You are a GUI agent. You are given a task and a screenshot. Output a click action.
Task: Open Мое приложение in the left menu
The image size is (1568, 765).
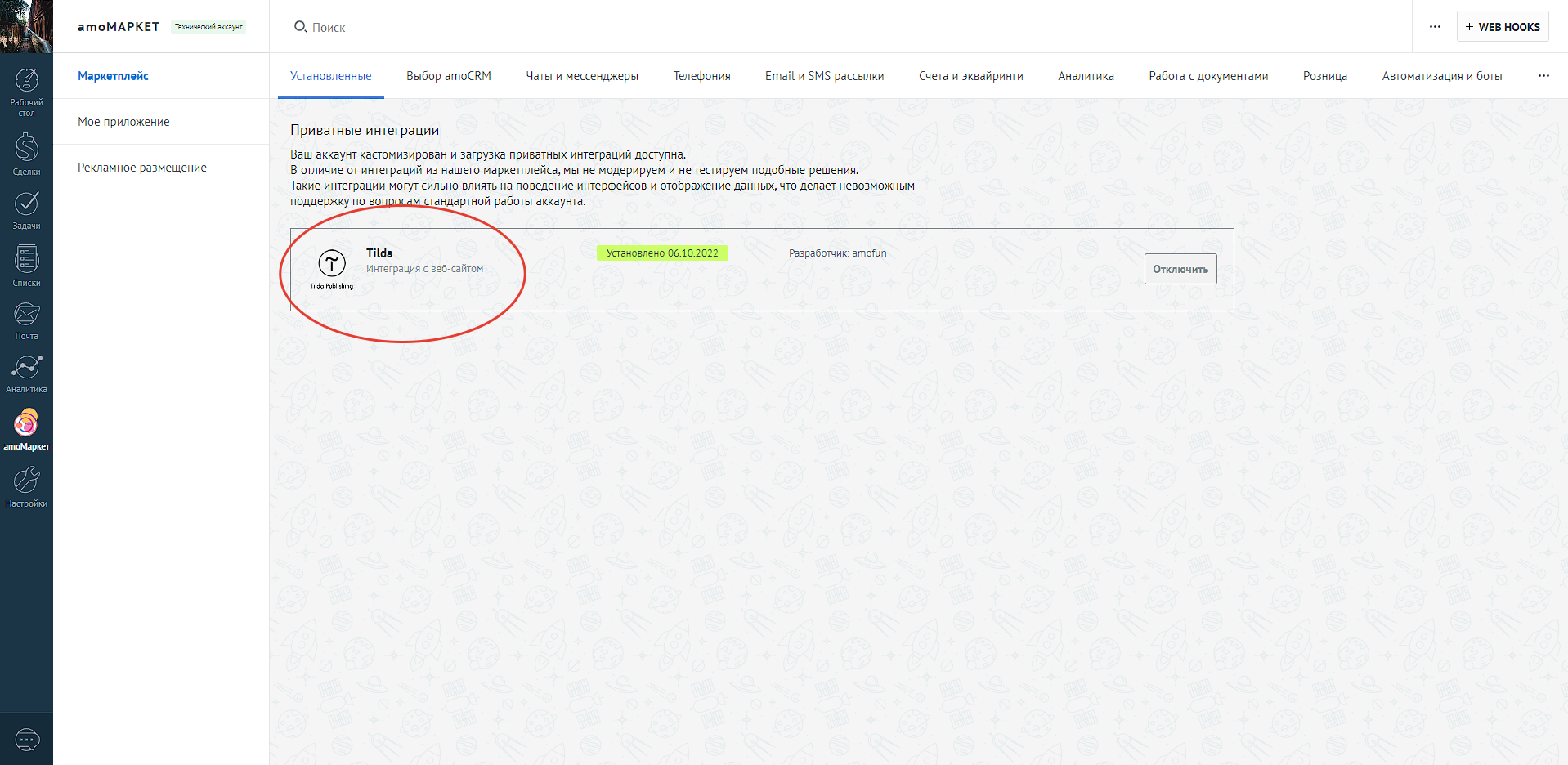(123, 122)
